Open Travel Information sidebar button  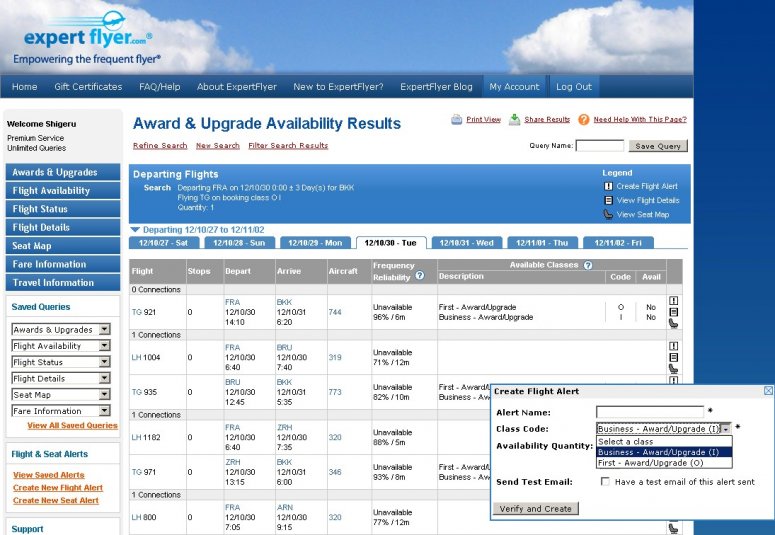tap(63, 282)
